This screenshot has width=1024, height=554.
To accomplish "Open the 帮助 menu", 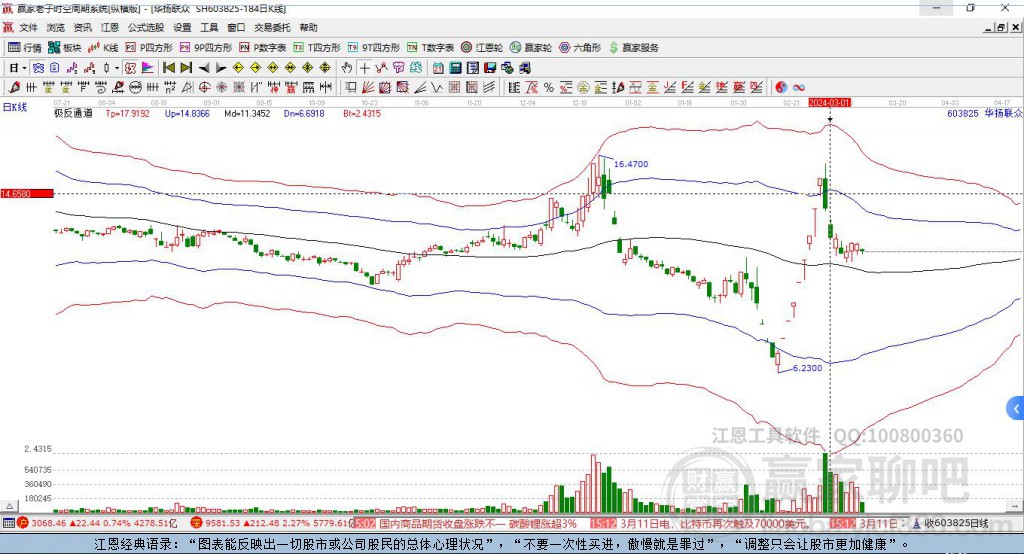I will tap(308, 27).
